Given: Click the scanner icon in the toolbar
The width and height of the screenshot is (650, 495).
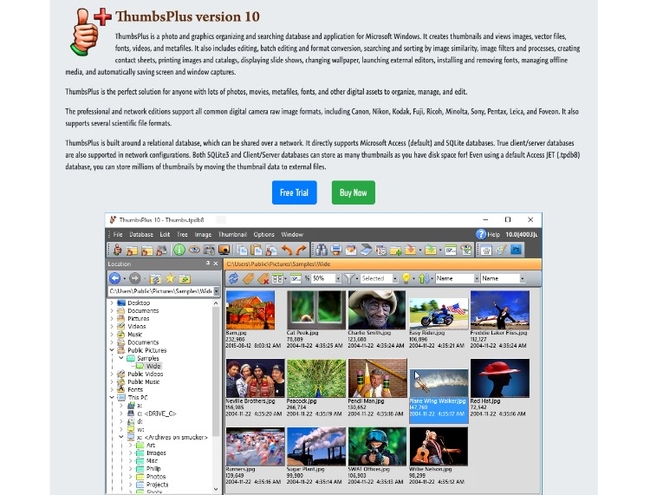Looking at the screenshot, I should point(366,250).
